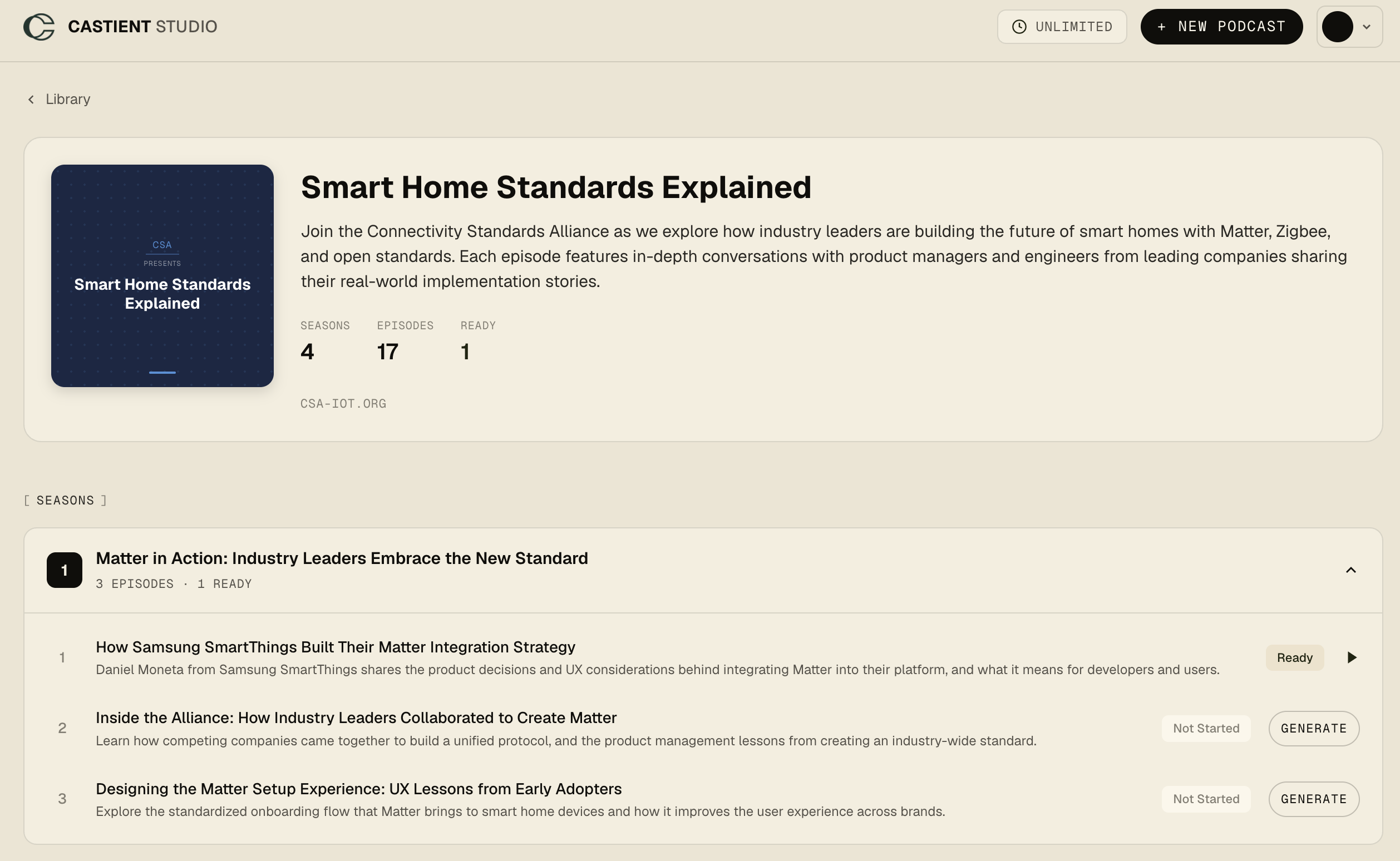1400x861 pixels.
Task: Create a New Podcast
Action: click(x=1221, y=27)
